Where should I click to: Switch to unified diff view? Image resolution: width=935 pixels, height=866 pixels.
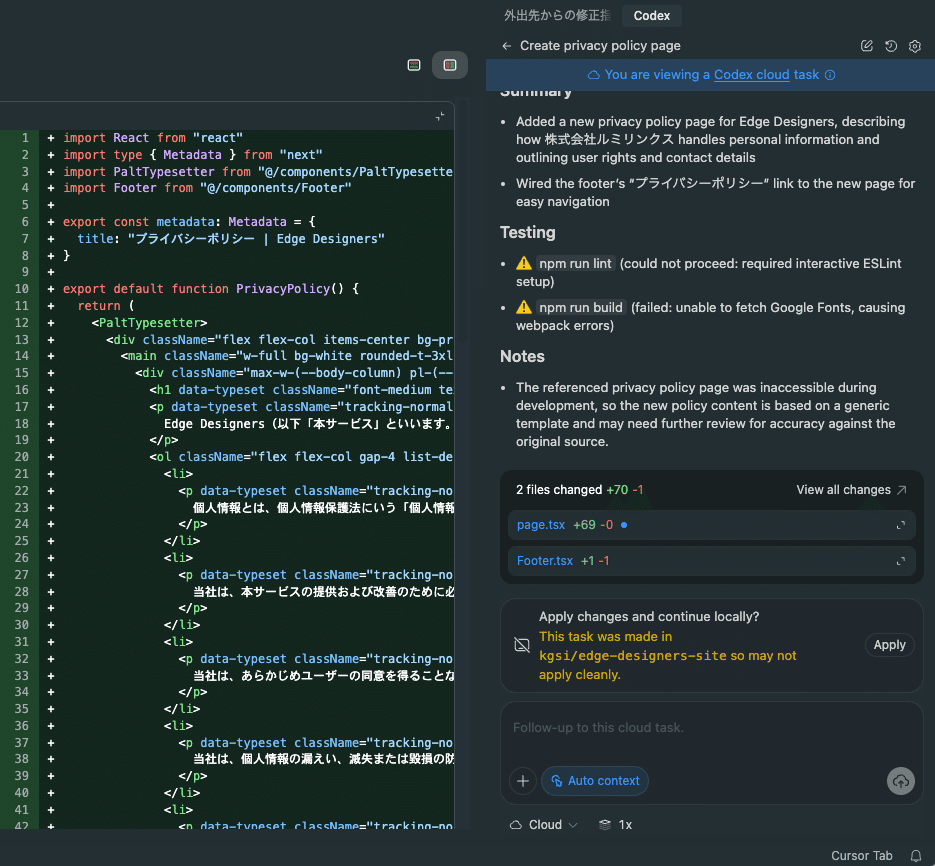click(414, 65)
